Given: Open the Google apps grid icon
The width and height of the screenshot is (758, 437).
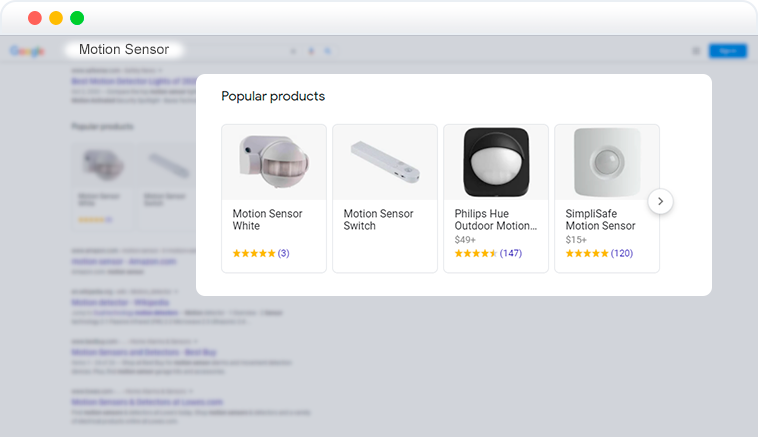Looking at the screenshot, I should [x=696, y=51].
